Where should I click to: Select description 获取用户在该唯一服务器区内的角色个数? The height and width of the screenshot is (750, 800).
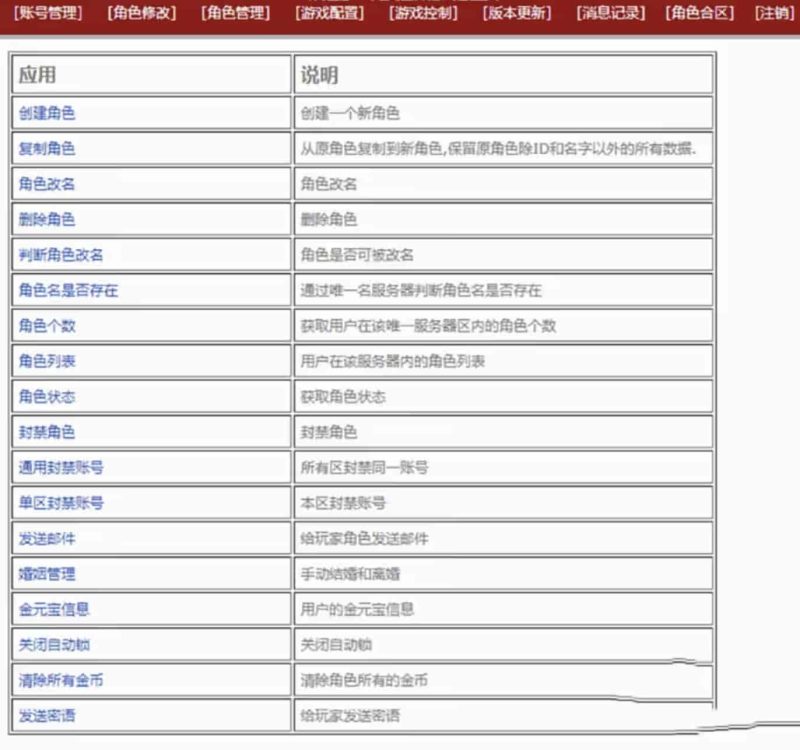click(428, 326)
